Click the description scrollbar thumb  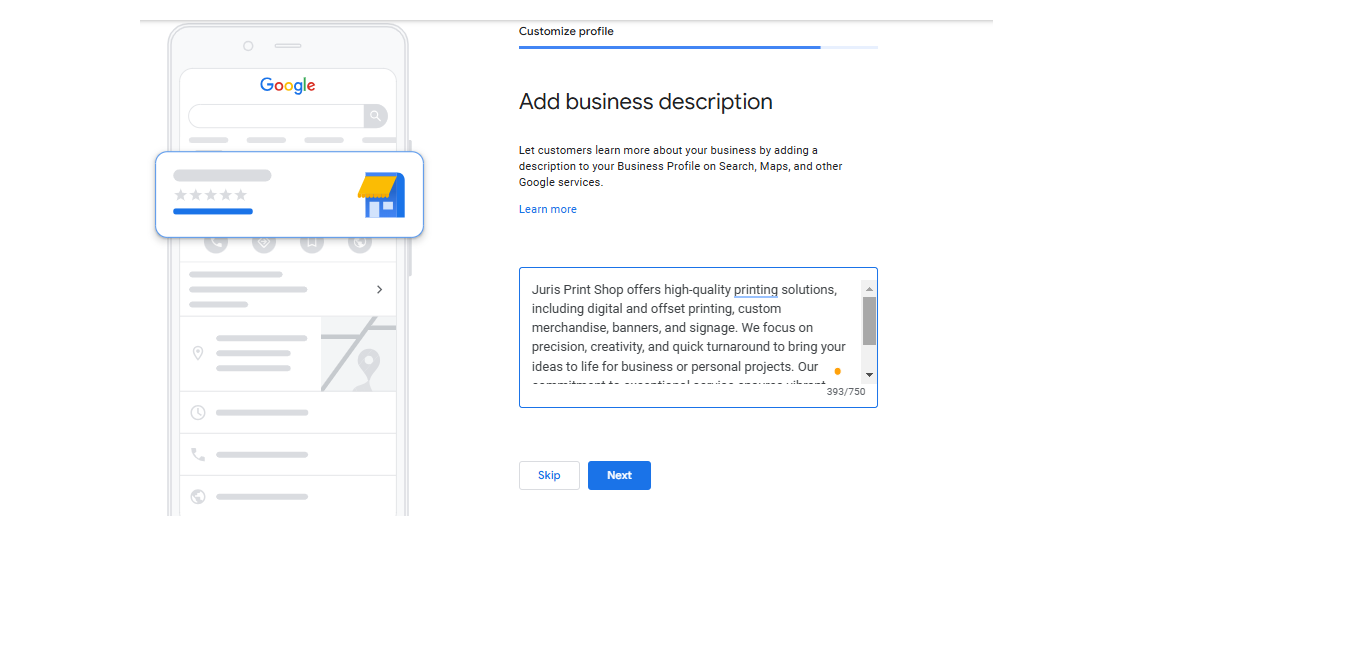tap(869, 321)
